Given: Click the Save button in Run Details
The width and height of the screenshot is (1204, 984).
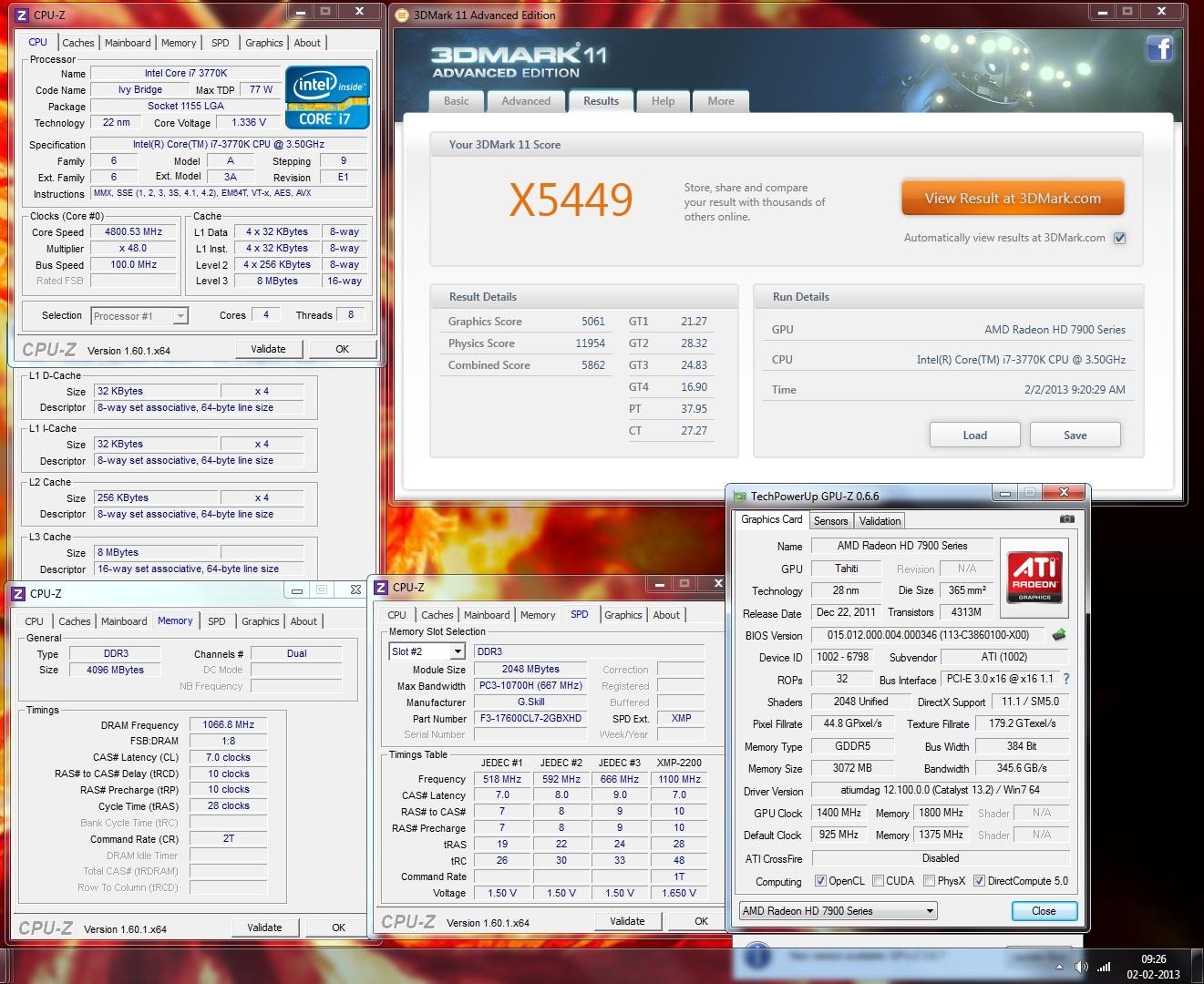Looking at the screenshot, I should point(1075,435).
